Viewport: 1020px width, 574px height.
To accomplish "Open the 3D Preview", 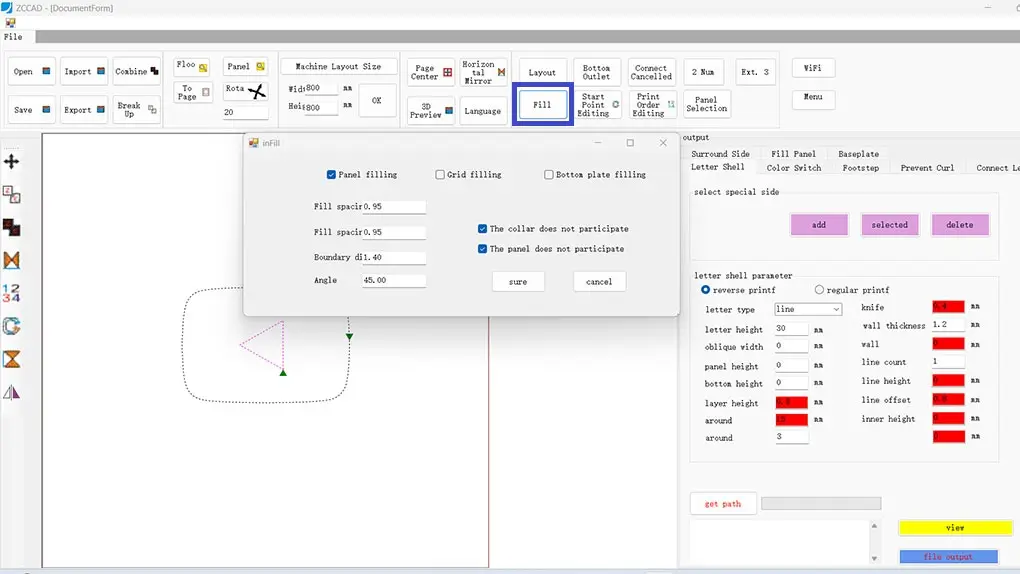I will tap(431, 111).
